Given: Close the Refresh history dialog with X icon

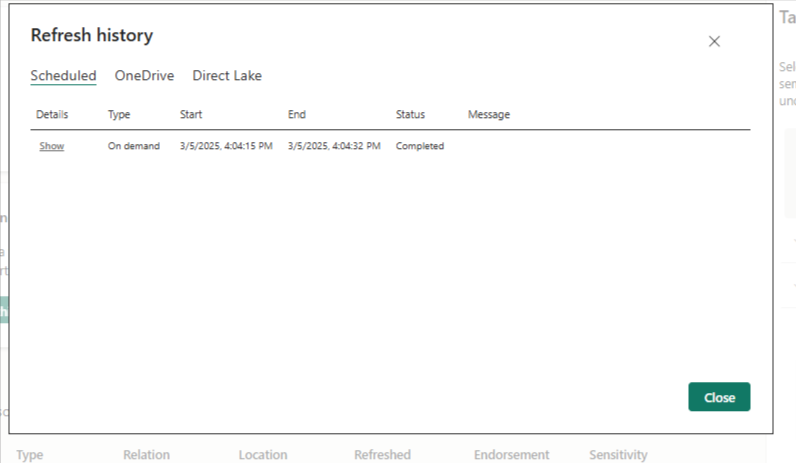Looking at the screenshot, I should tap(714, 41).
